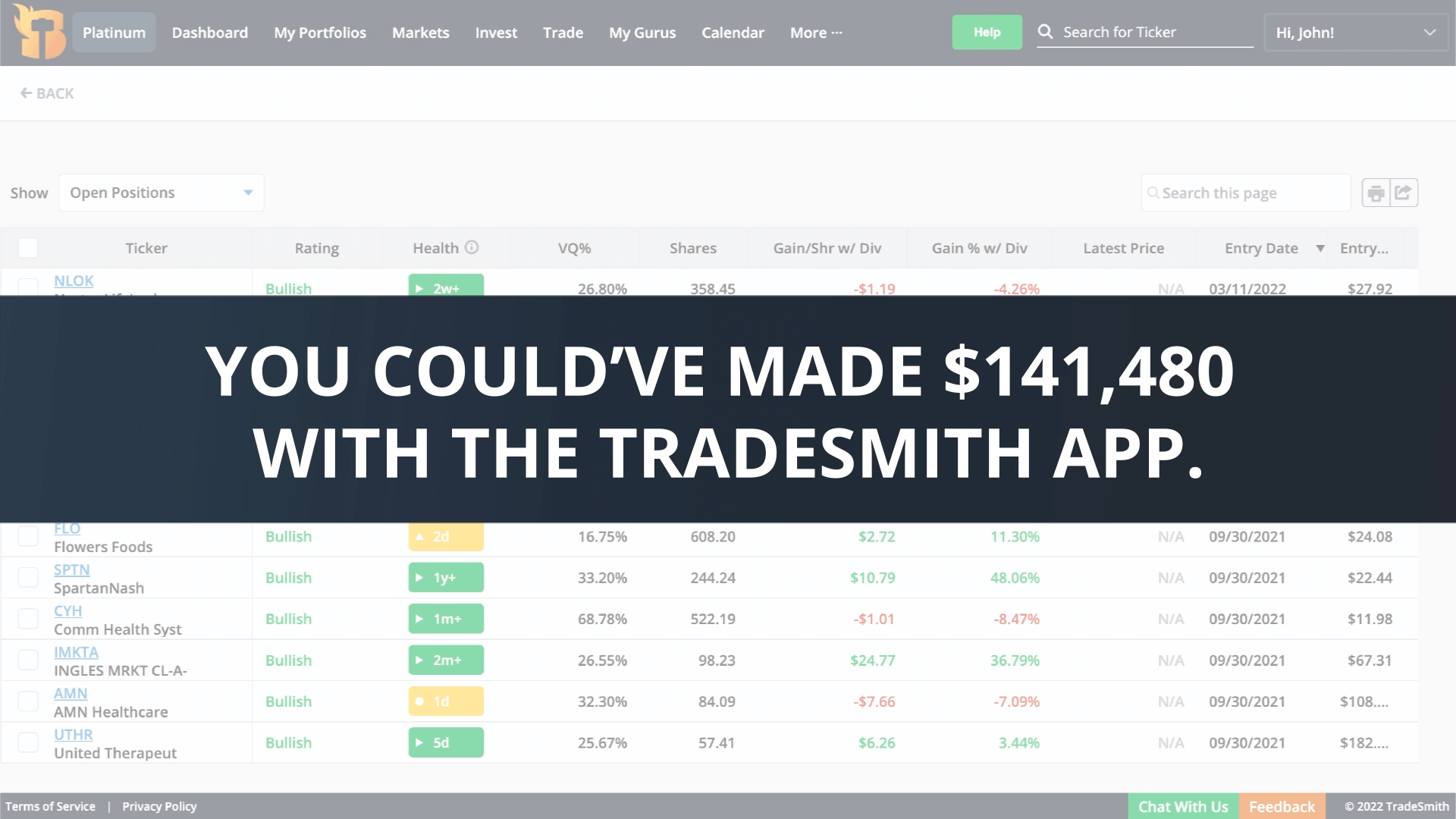Image resolution: width=1456 pixels, height=819 pixels.
Task: Check the IMKTA row checkbox
Action: (x=28, y=661)
